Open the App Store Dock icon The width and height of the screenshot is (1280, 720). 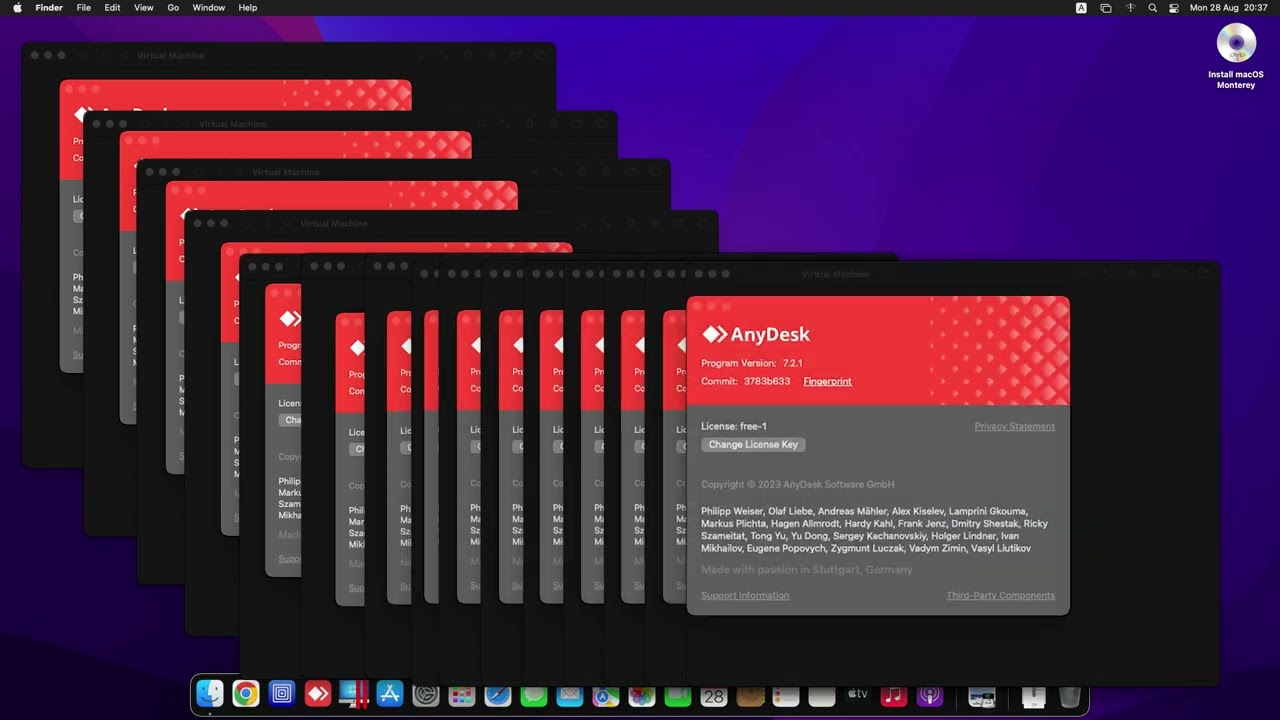[x=390, y=693]
